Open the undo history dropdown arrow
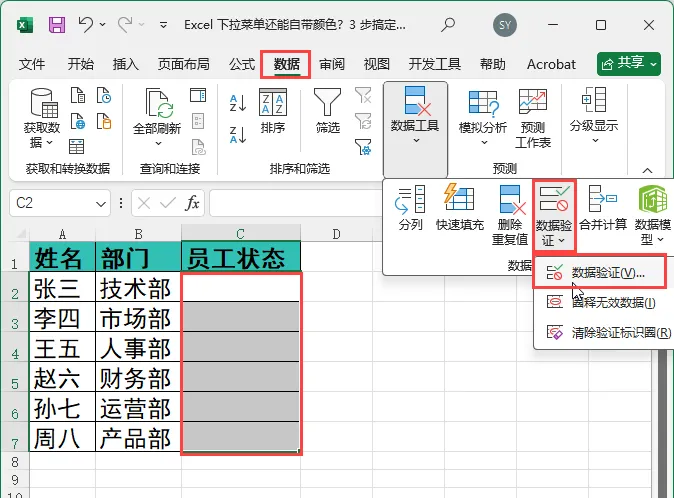The image size is (674, 498). click(102, 24)
